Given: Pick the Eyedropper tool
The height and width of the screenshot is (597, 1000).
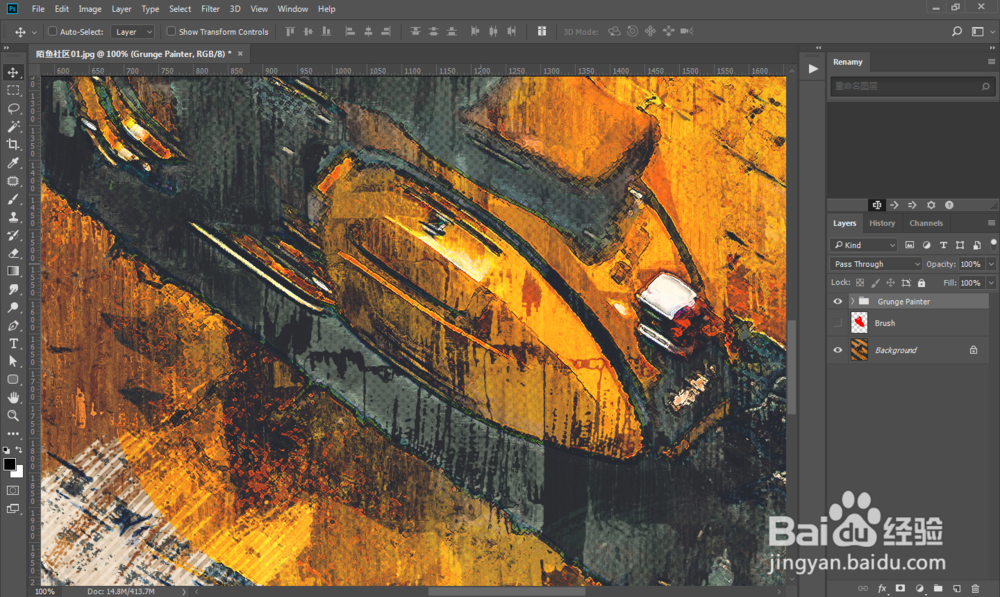Looking at the screenshot, I should click(14, 163).
